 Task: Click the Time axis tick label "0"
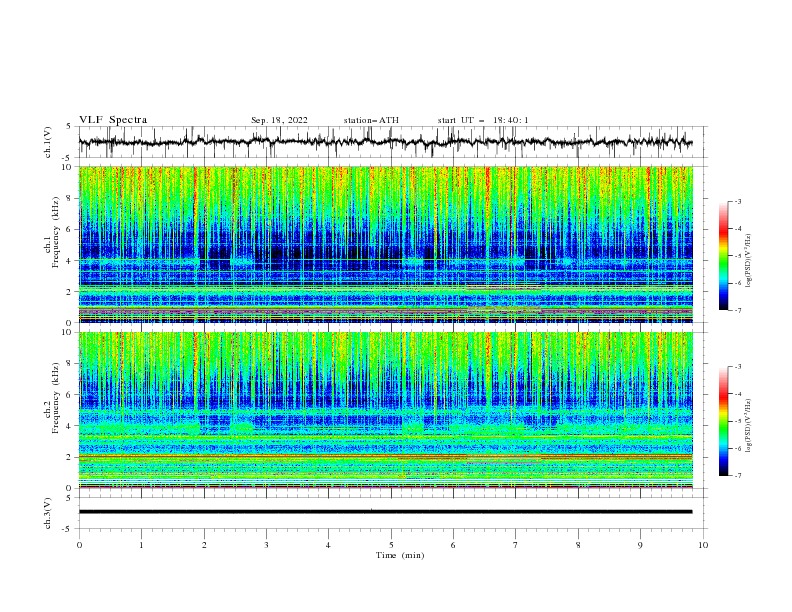(79, 545)
